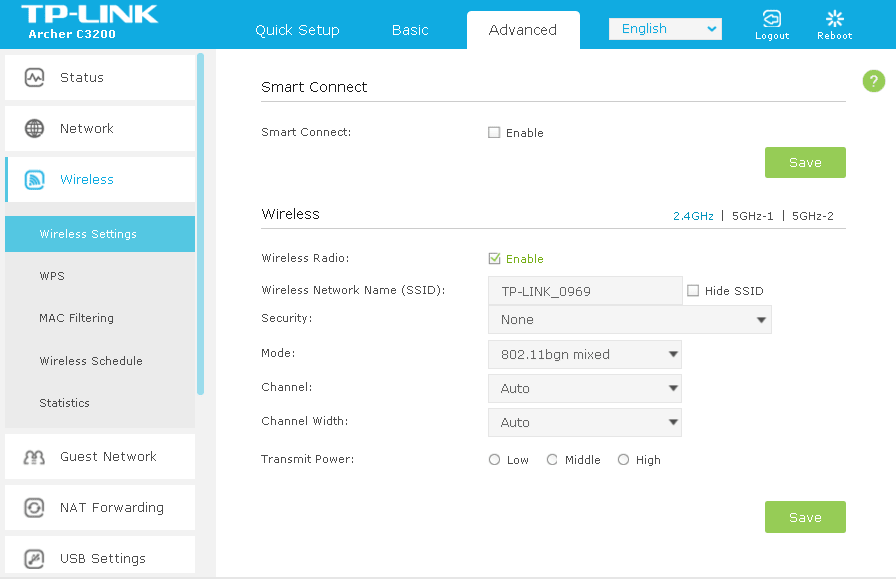Switch to the Quick Setup tab
Image resolution: width=896 pixels, height=579 pixels.
pos(297,30)
